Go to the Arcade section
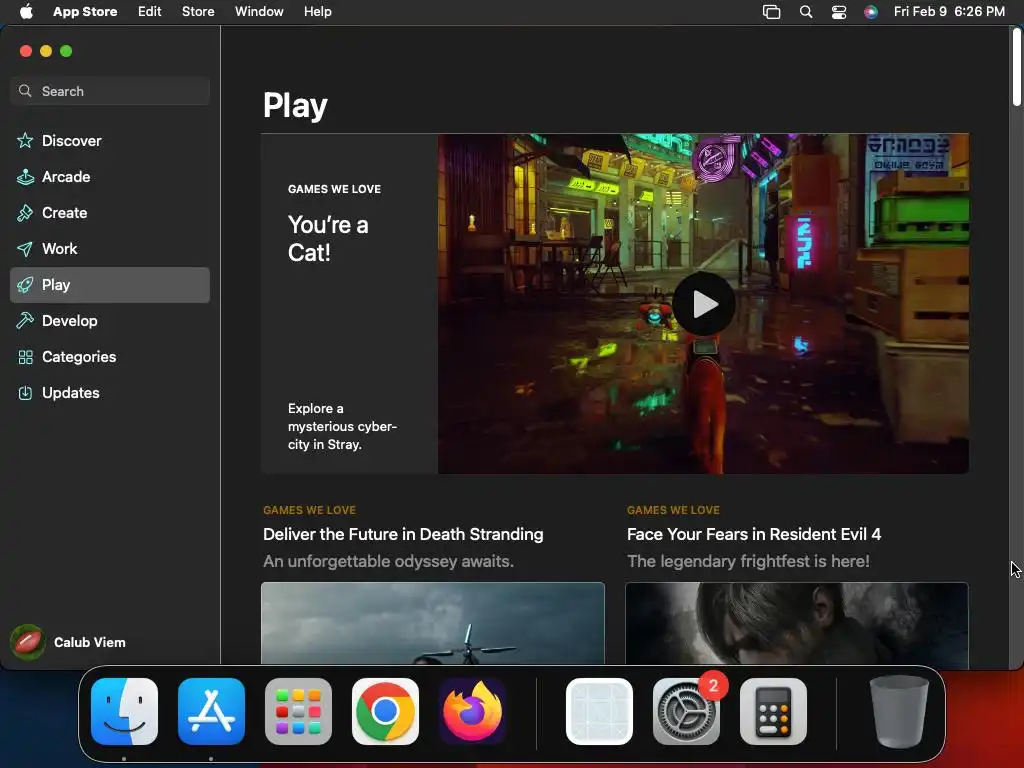 110,176
